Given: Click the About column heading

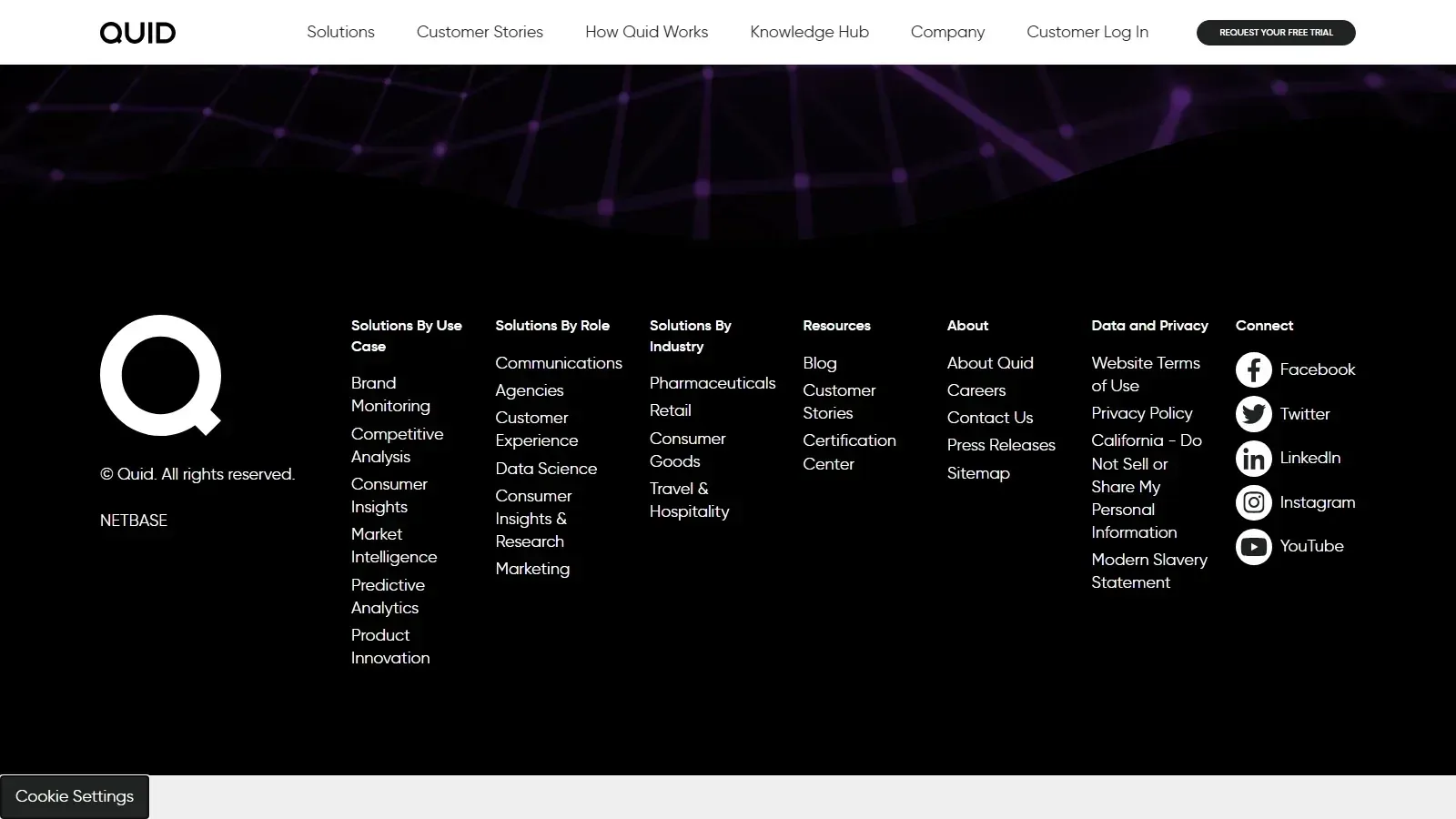Looking at the screenshot, I should [967, 326].
